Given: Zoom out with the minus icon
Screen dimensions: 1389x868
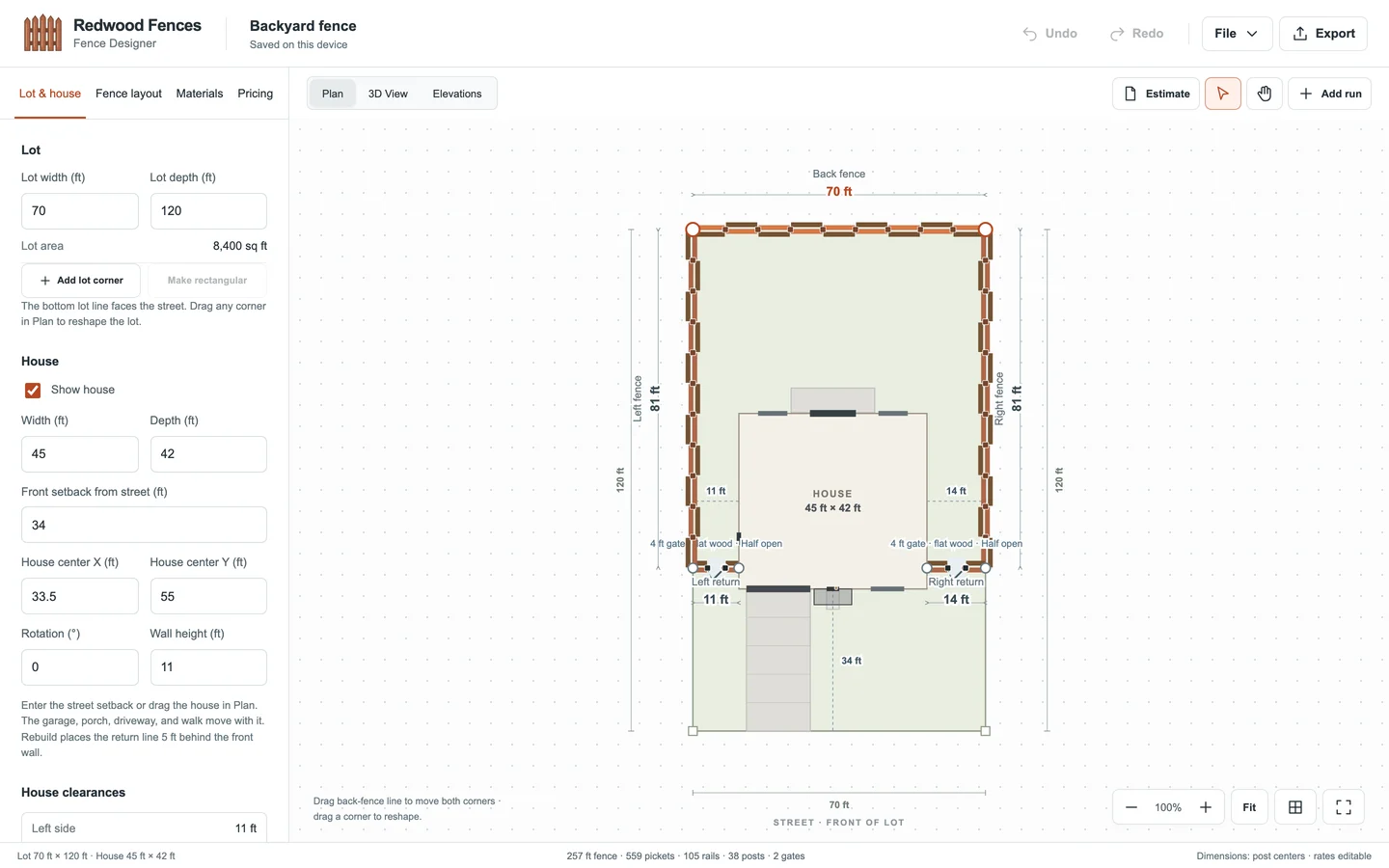Looking at the screenshot, I should click(x=1131, y=807).
